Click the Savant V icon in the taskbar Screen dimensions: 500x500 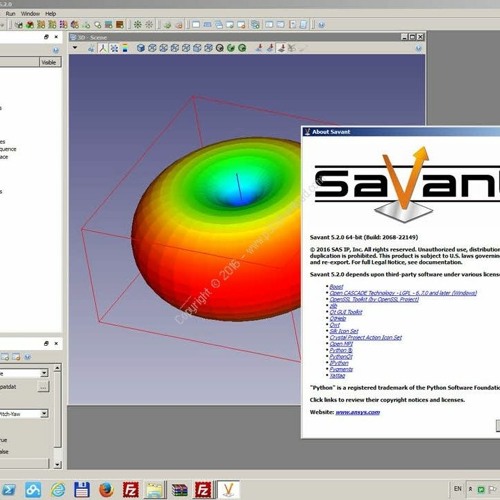(228, 490)
